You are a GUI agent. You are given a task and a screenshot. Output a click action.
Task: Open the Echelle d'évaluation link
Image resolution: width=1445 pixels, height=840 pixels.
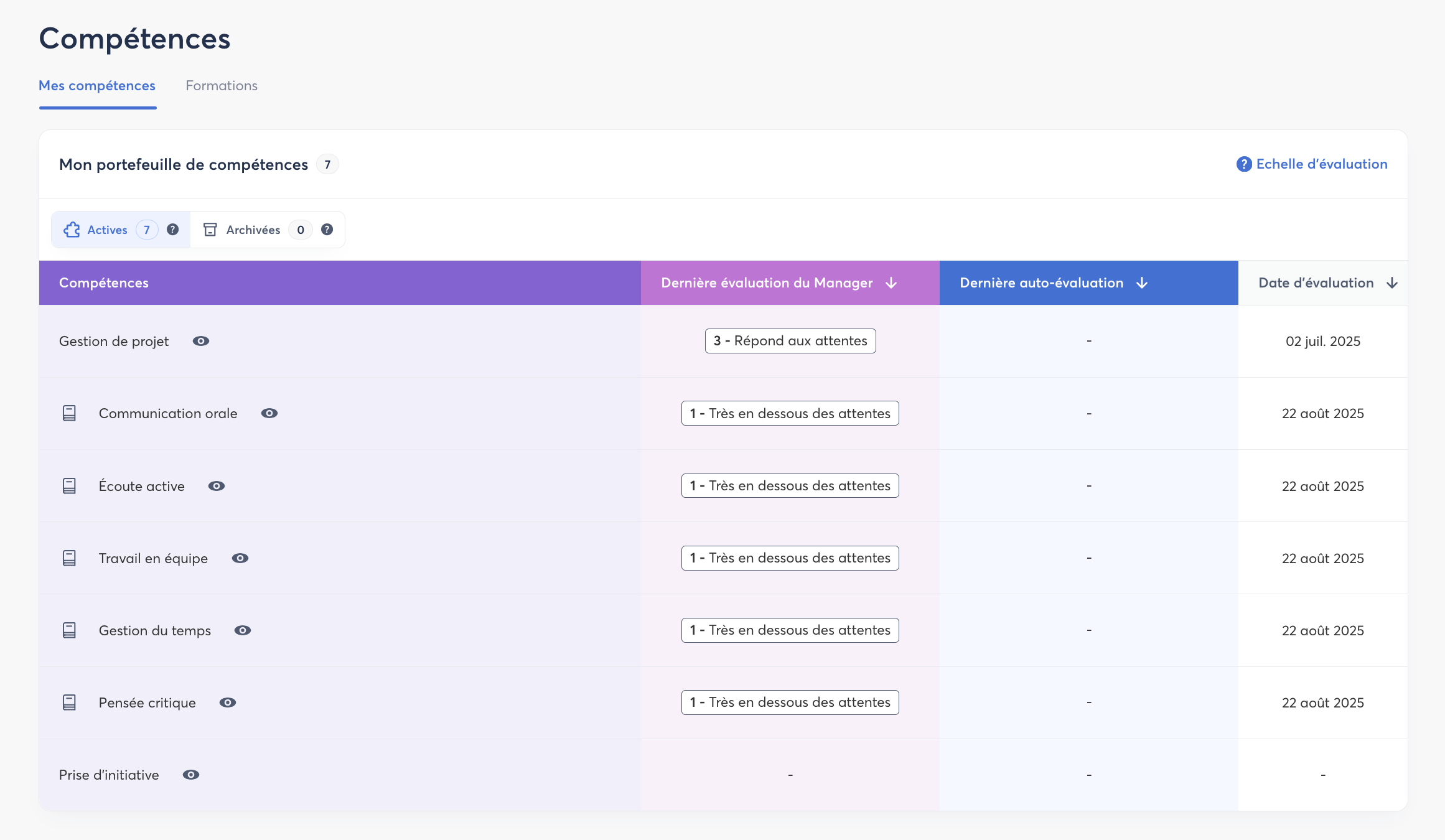[1321, 164]
